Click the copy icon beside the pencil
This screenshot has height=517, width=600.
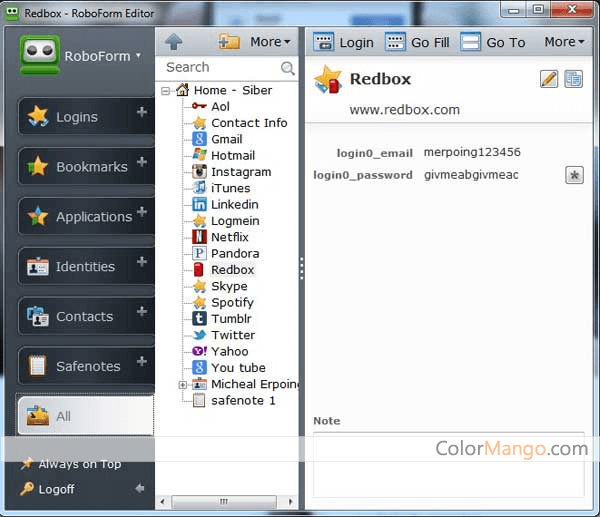[573, 79]
